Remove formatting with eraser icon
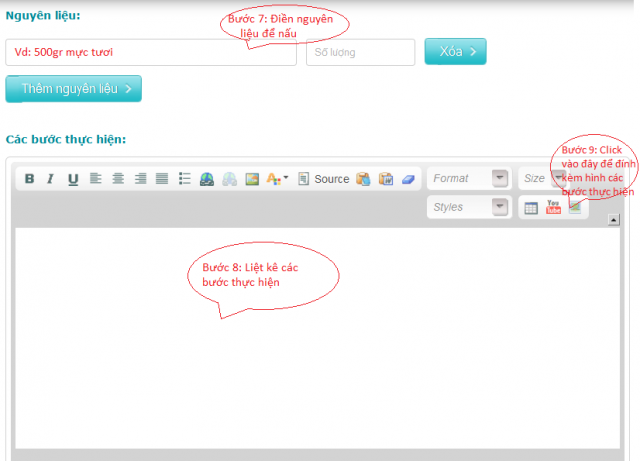 point(408,179)
